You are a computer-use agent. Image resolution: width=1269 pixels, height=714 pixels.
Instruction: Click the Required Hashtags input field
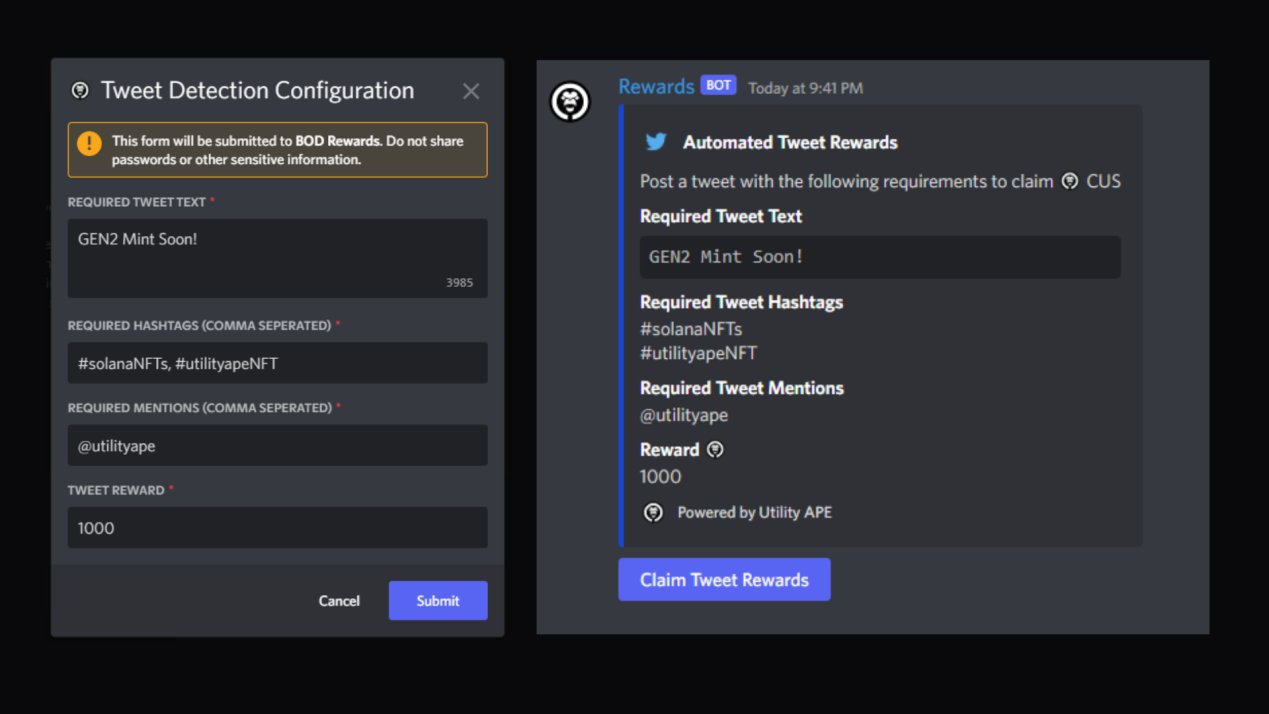coord(277,363)
